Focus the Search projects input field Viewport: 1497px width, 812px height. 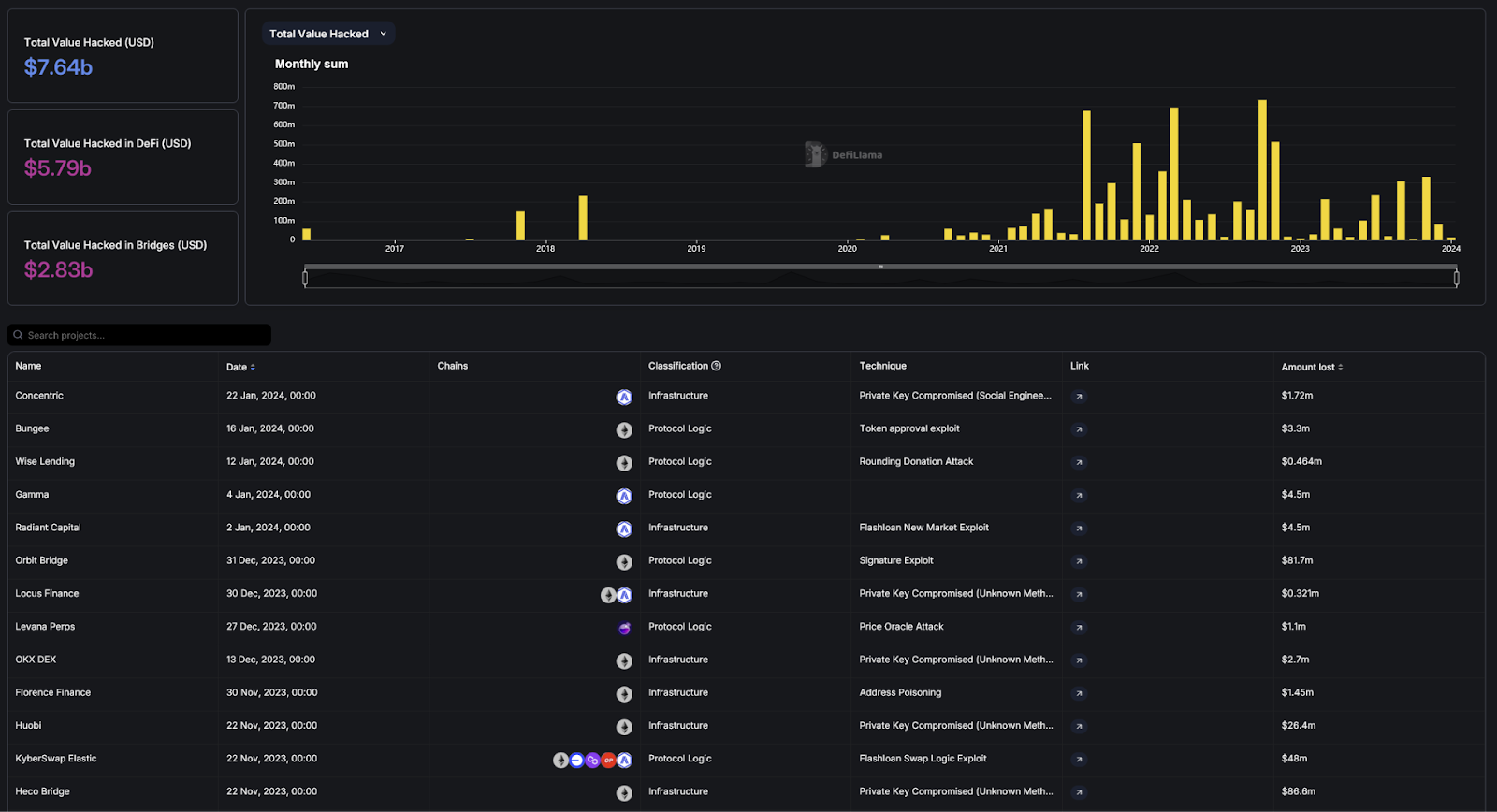pyautogui.click(x=139, y=335)
